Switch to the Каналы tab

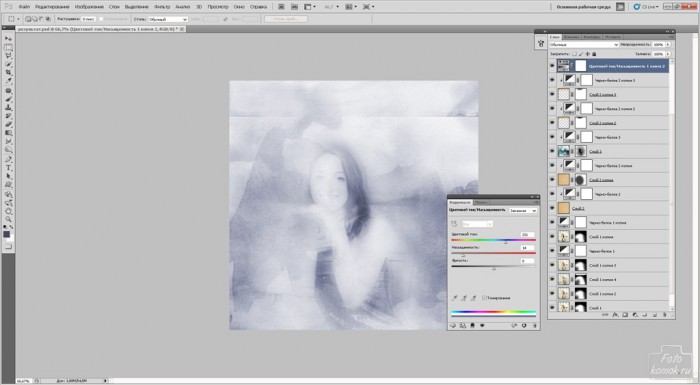(571, 37)
